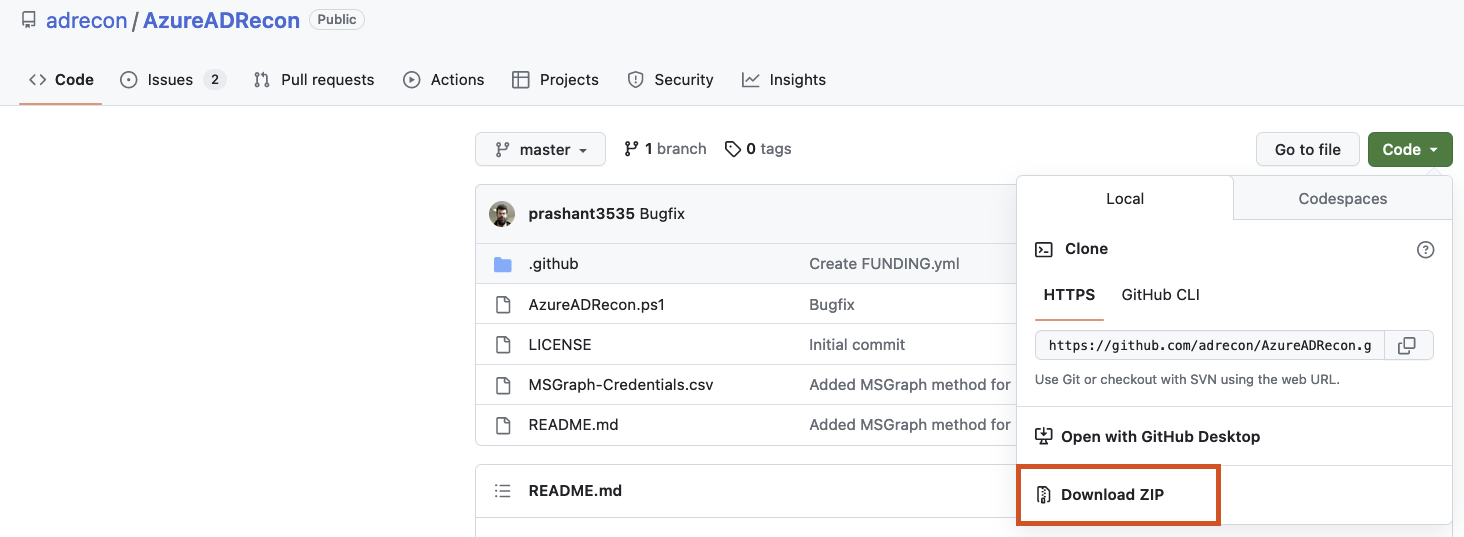Collapse the green Code dropdown button

pos(1410,150)
